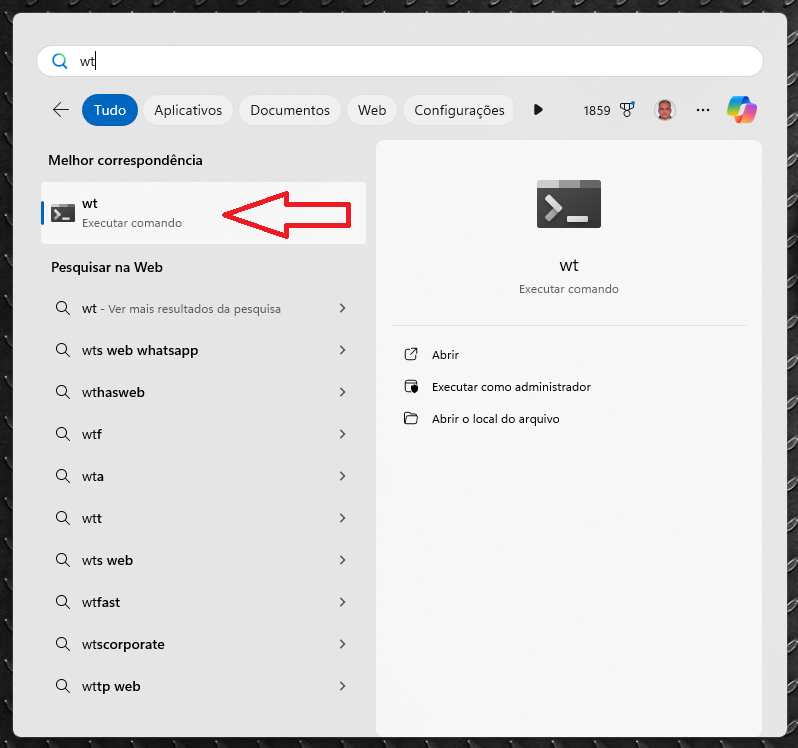Click search icon beside 'wttp web'

click(x=63, y=686)
